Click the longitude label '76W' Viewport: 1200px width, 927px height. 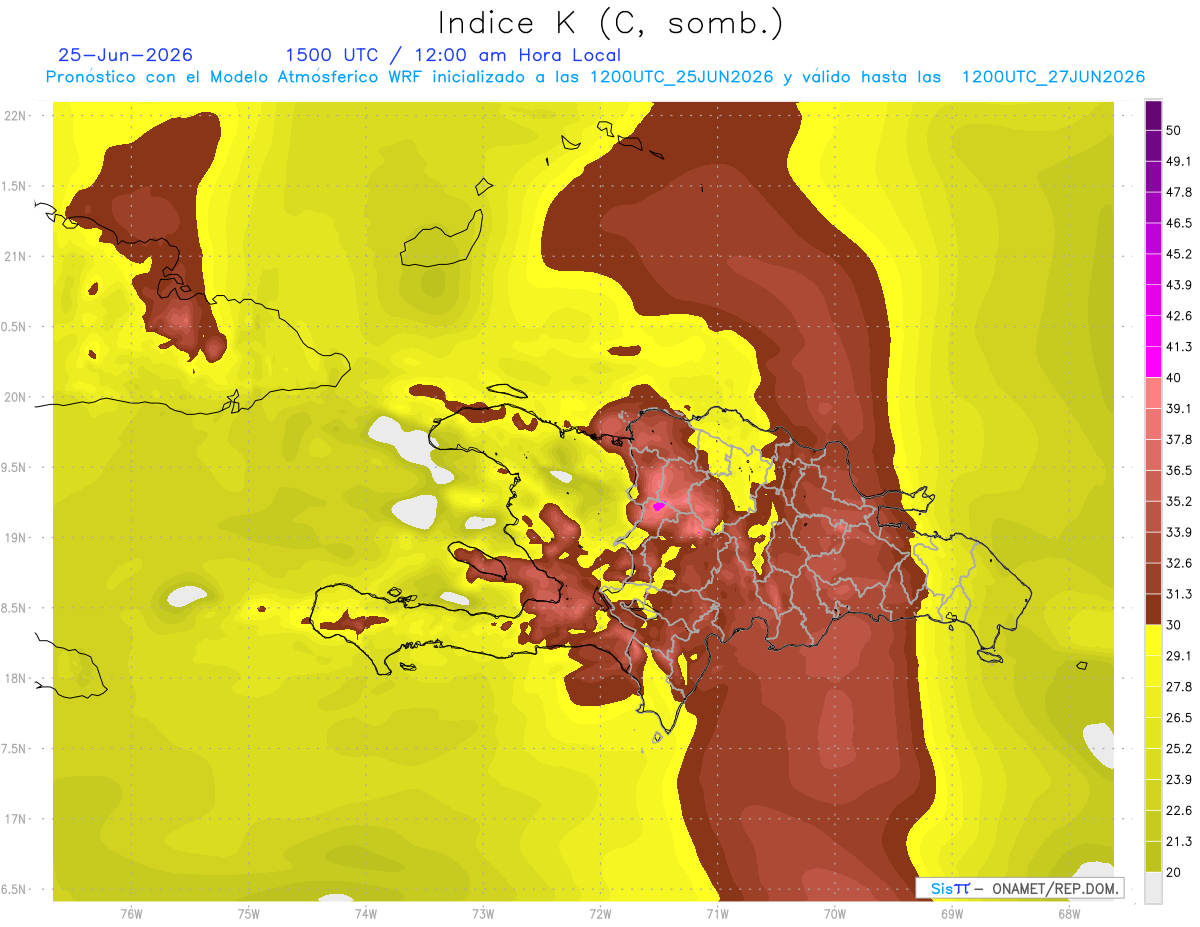click(x=131, y=914)
